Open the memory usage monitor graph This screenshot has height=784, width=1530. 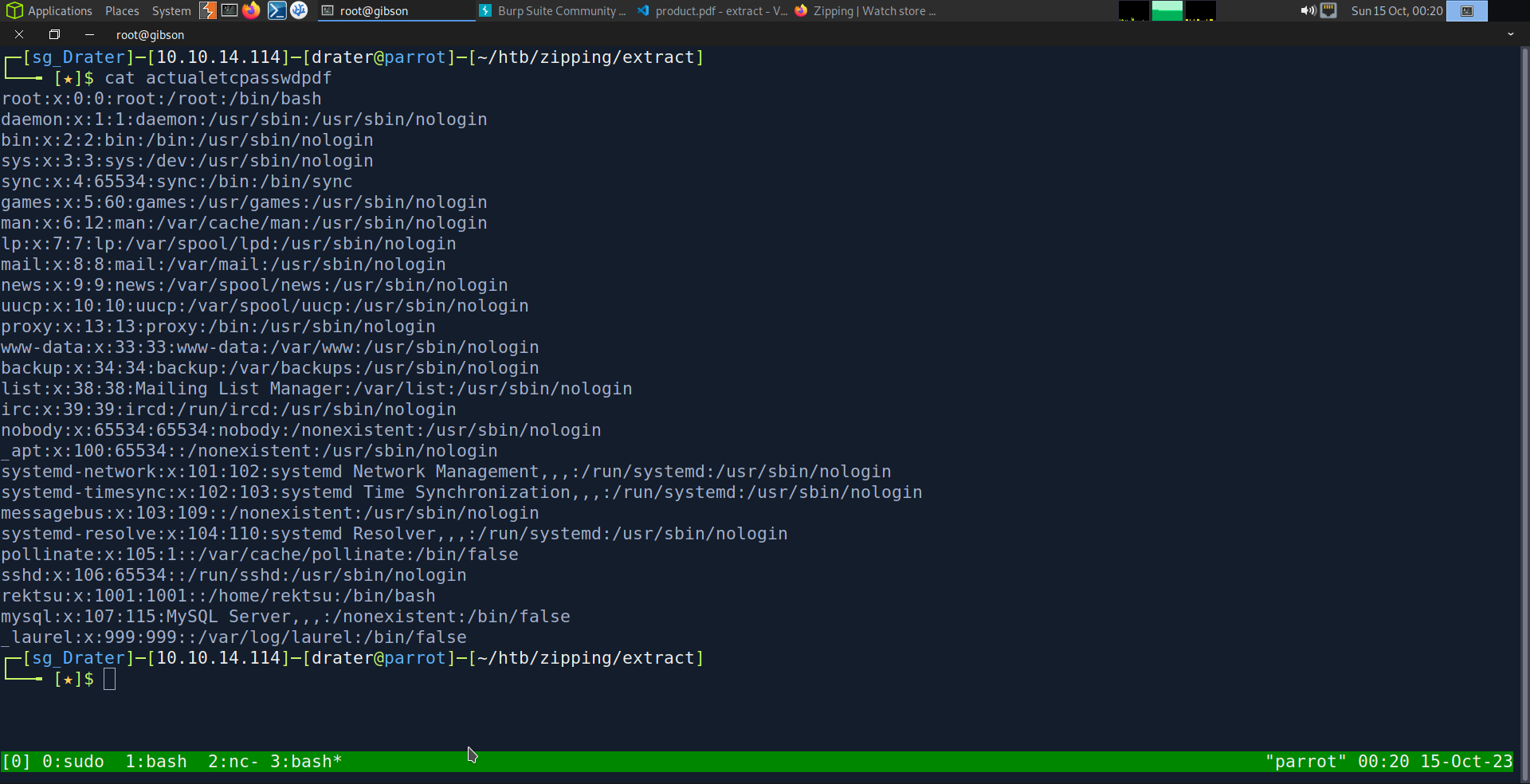tap(1167, 10)
